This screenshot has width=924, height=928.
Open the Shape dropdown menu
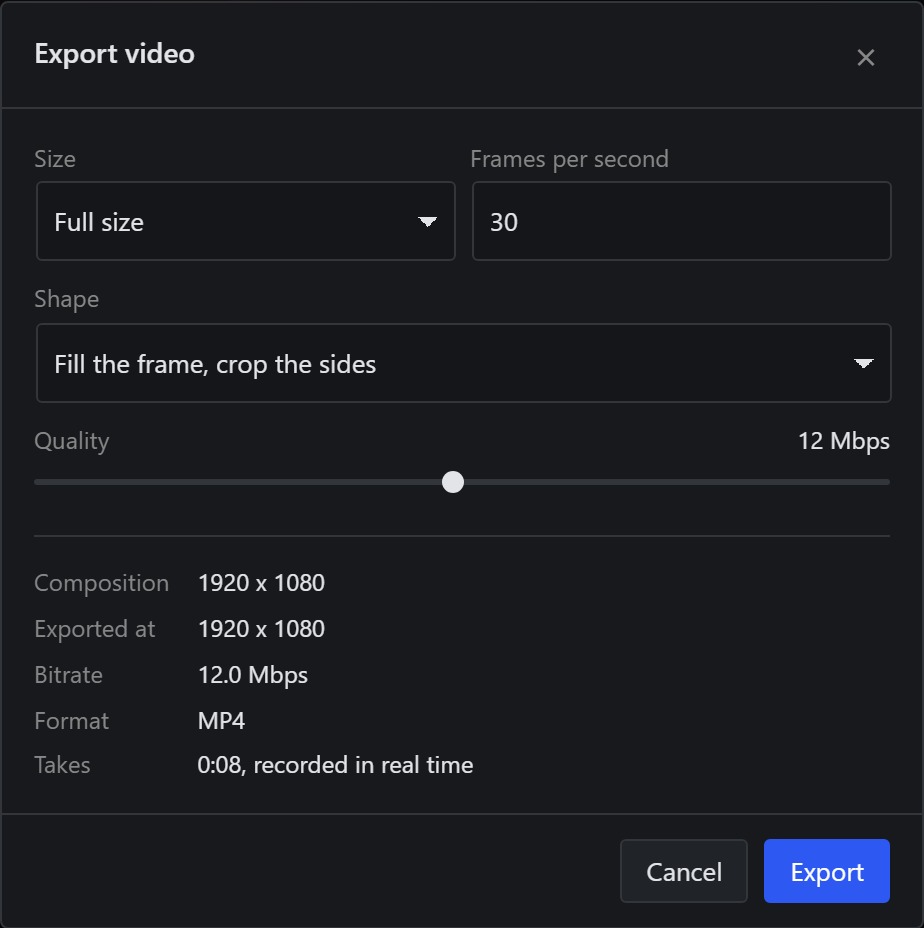pyautogui.click(x=463, y=363)
